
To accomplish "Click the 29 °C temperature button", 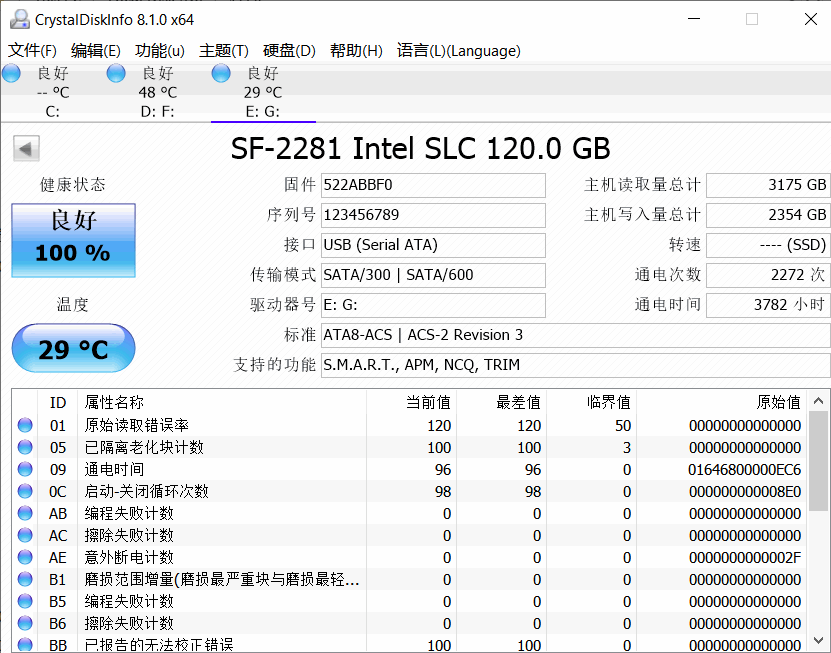I will [x=73, y=349].
